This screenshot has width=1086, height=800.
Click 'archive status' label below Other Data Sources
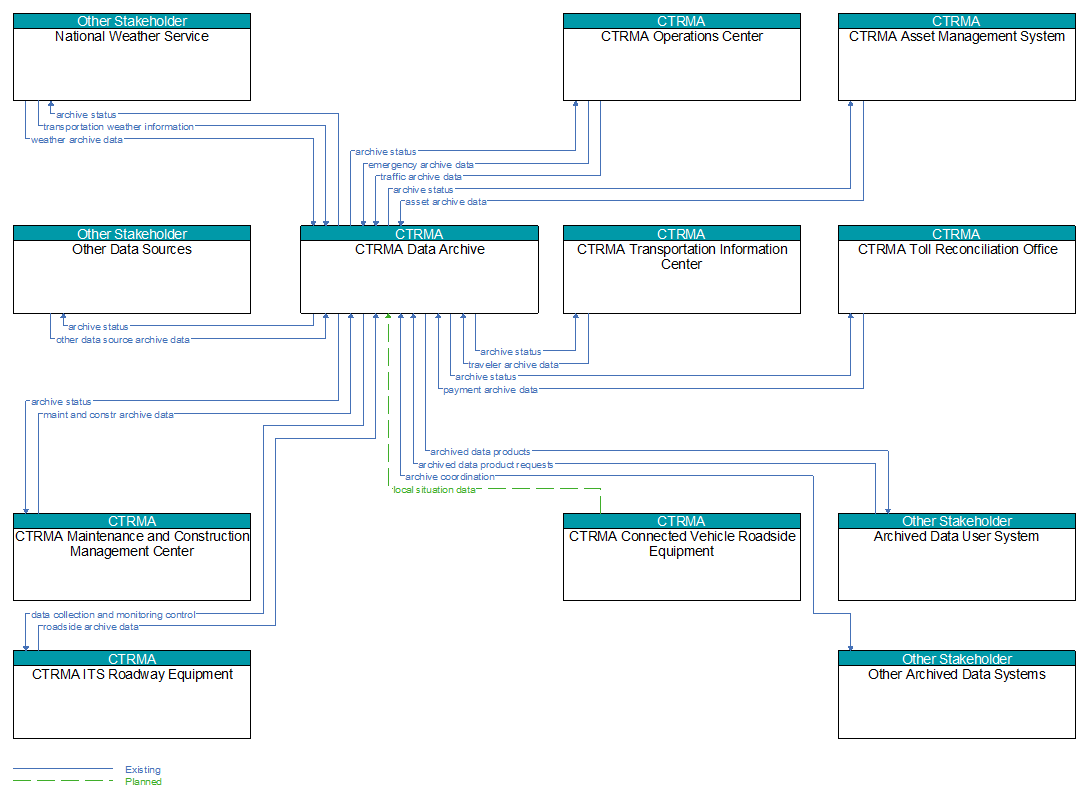98,326
